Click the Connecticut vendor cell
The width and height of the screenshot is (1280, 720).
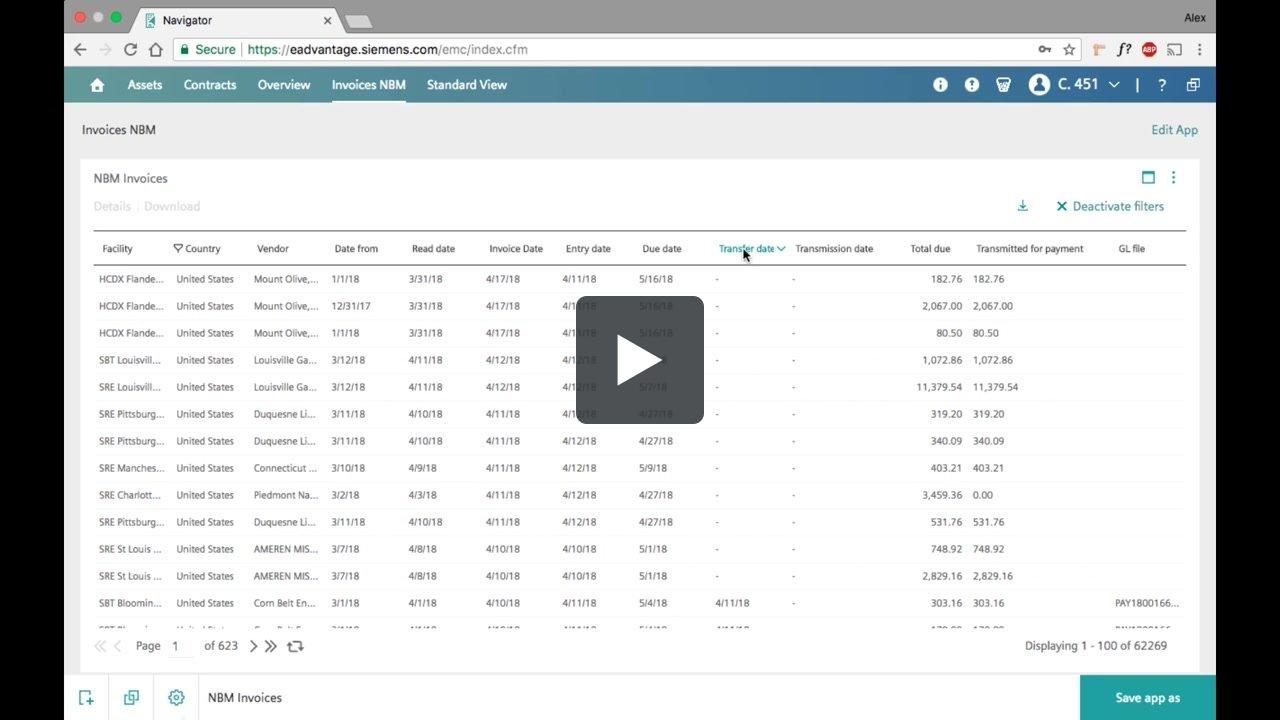click(286, 468)
